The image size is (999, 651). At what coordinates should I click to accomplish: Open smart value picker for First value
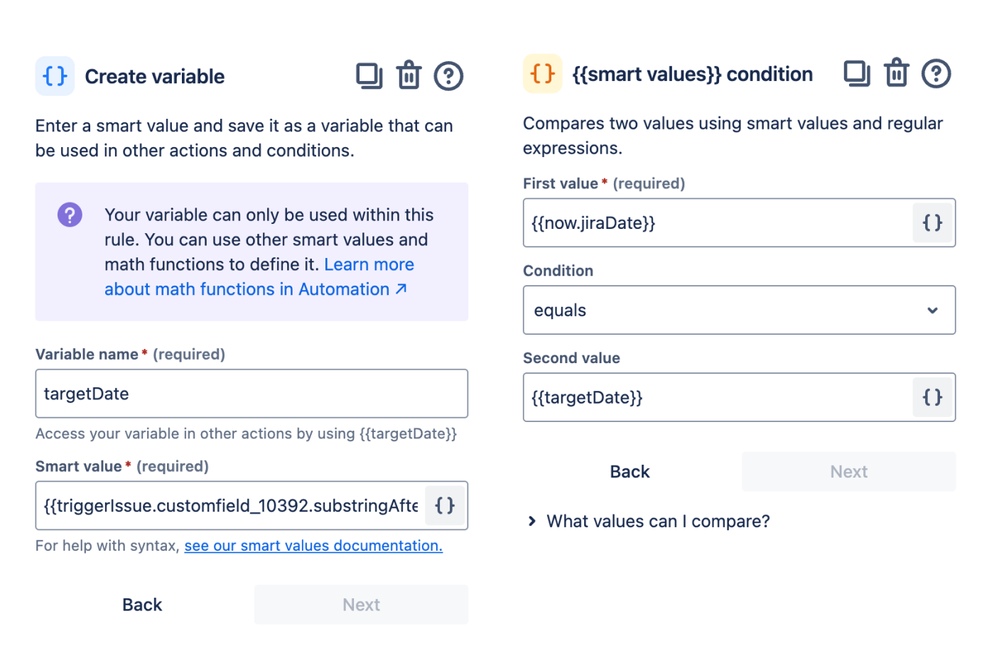(x=932, y=223)
